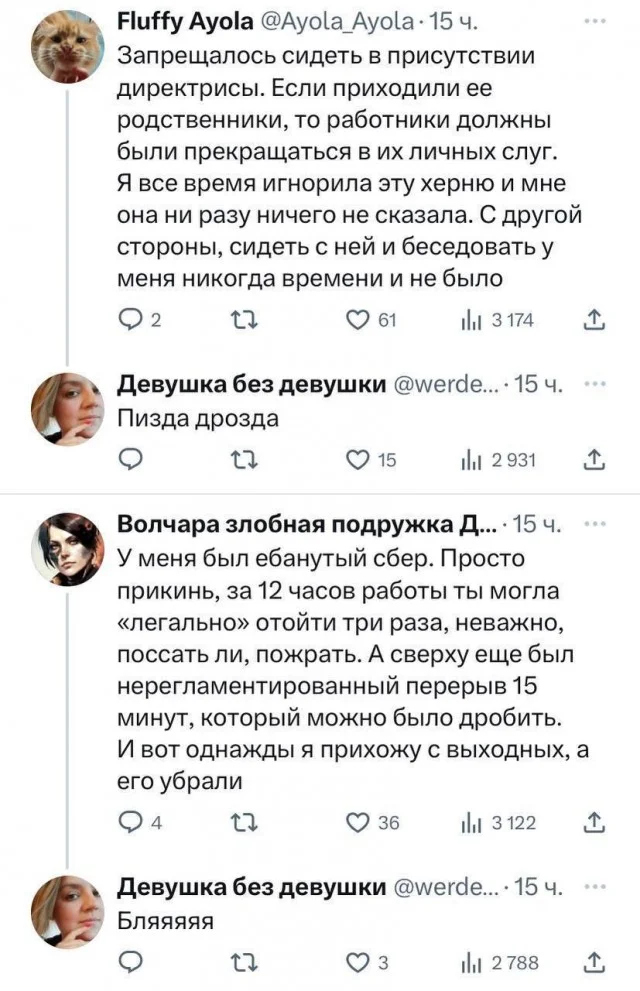Share the reply with 2 931 views

[x=593, y=459]
